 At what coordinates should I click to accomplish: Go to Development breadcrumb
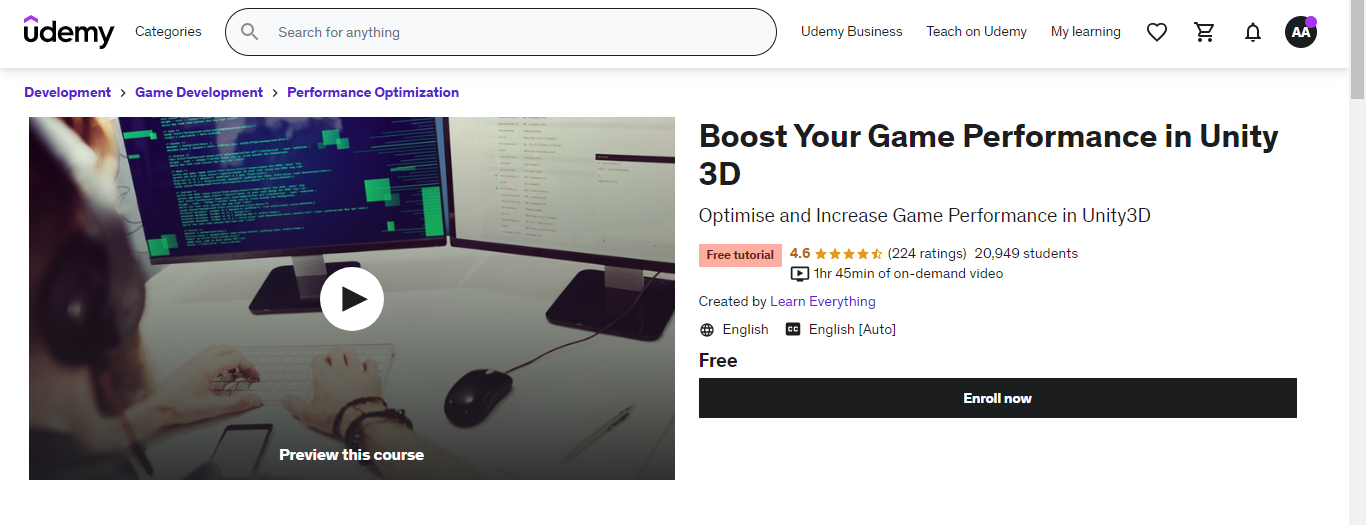point(68,92)
